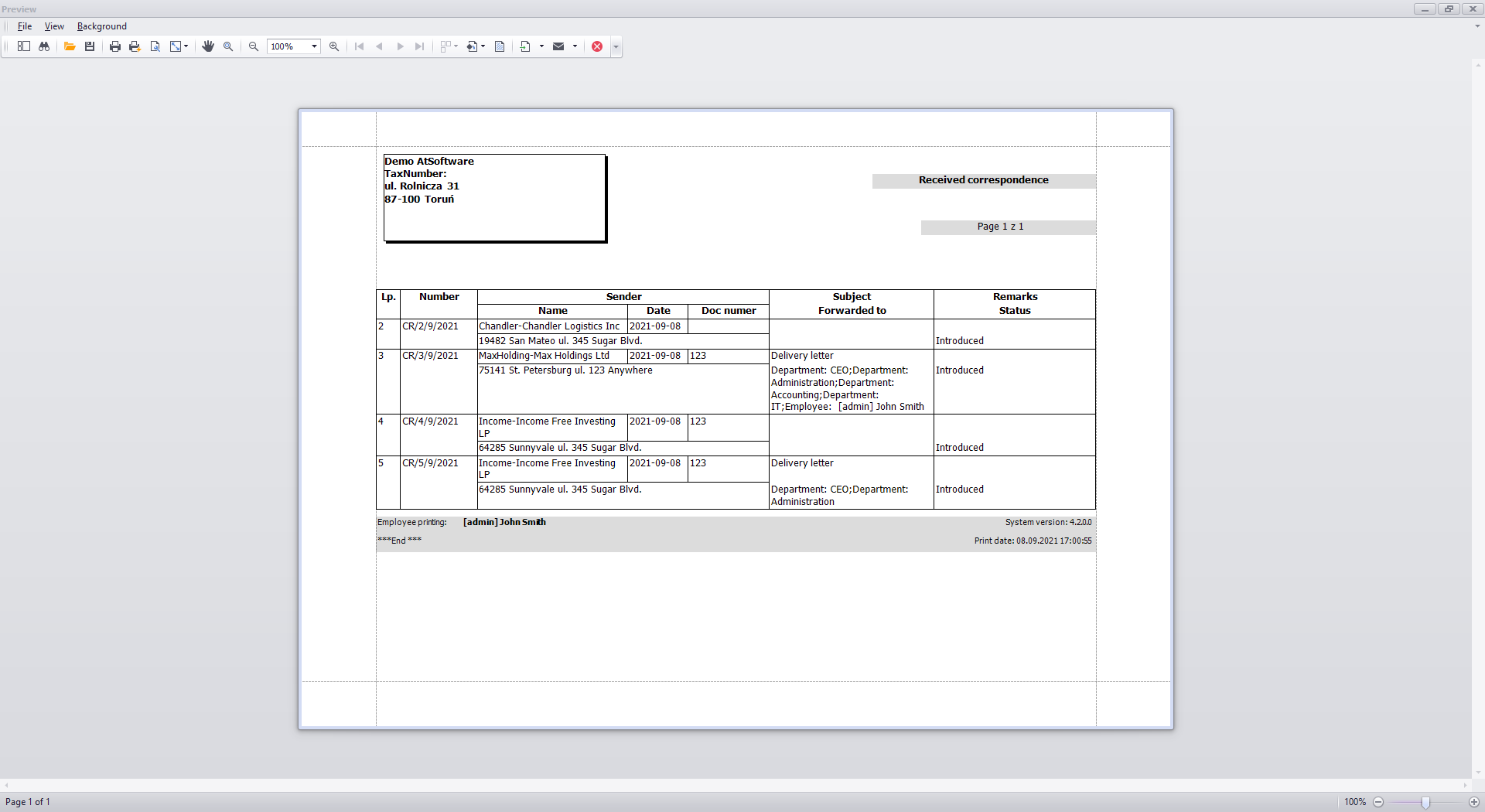Click the status bar zoom minus button
This screenshot has height=812, width=1485.
[x=1378, y=802]
